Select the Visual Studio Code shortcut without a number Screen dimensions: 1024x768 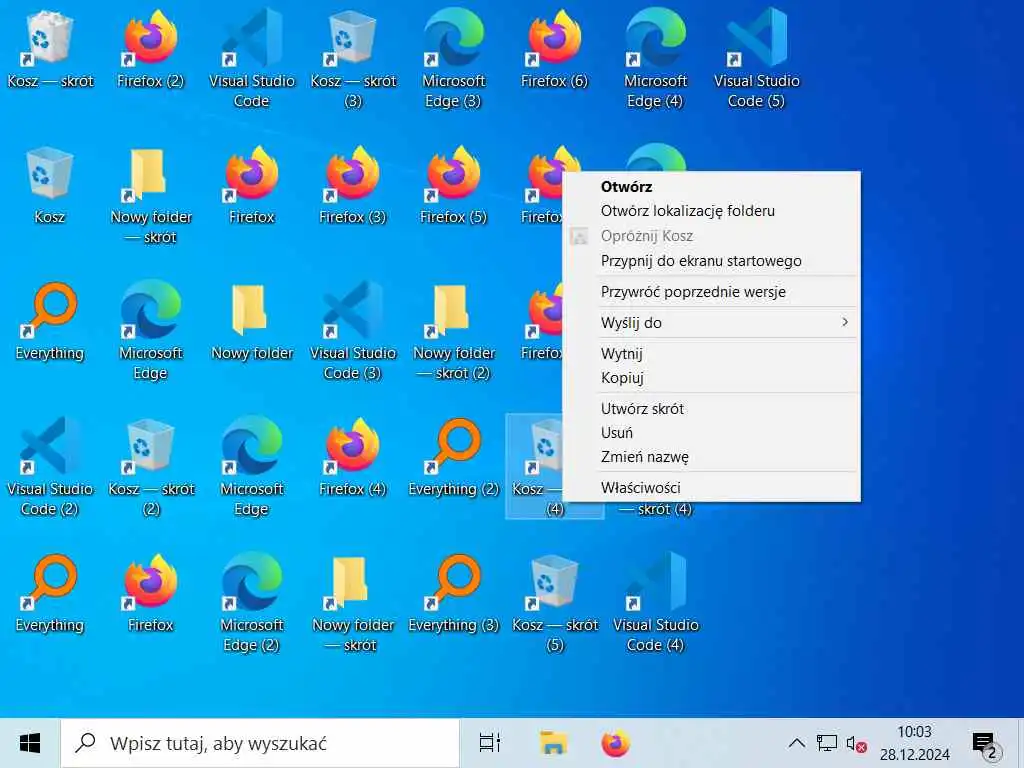point(251,57)
